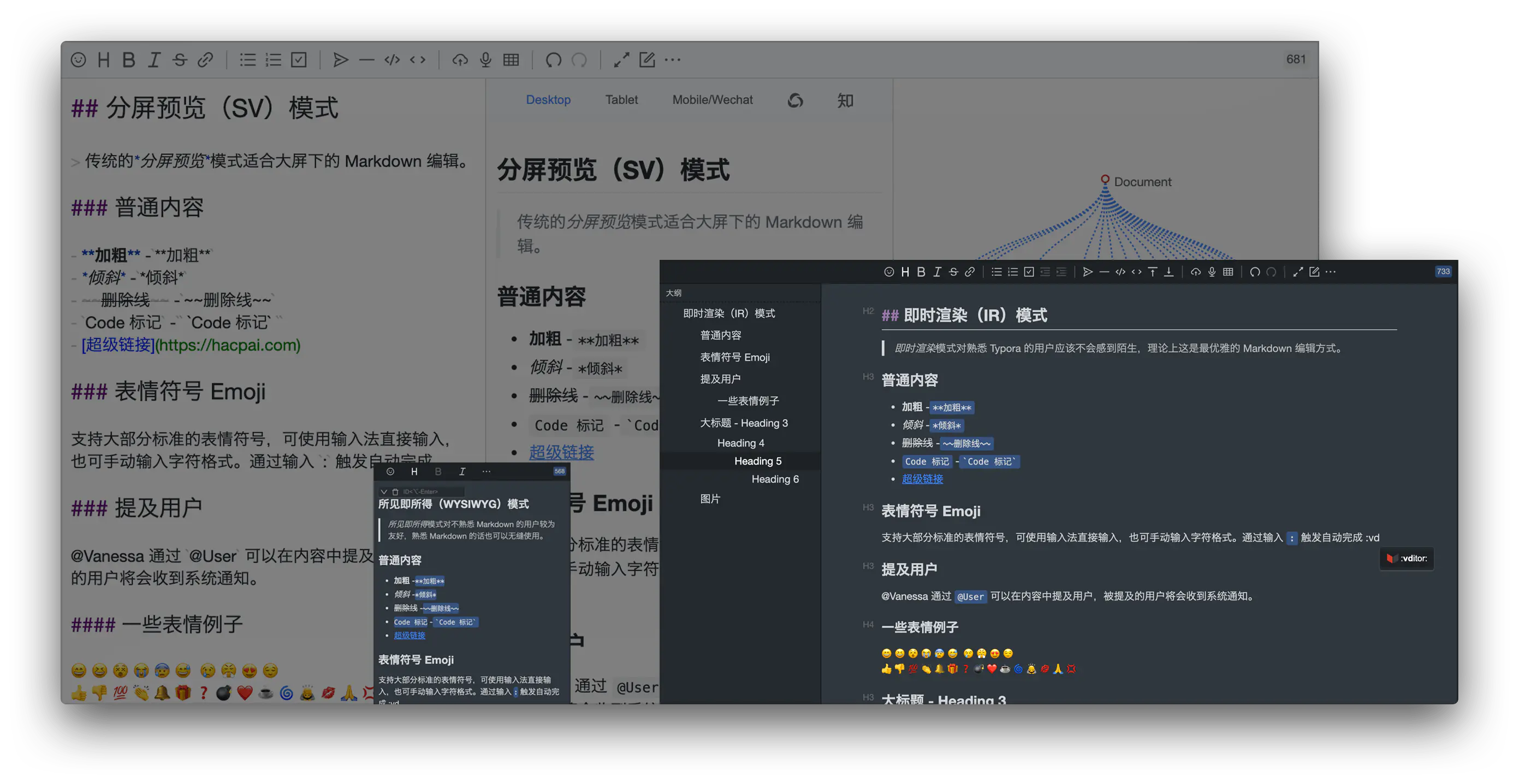
Task: Insert a table using the split-view toolbar
Action: coord(511,60)
